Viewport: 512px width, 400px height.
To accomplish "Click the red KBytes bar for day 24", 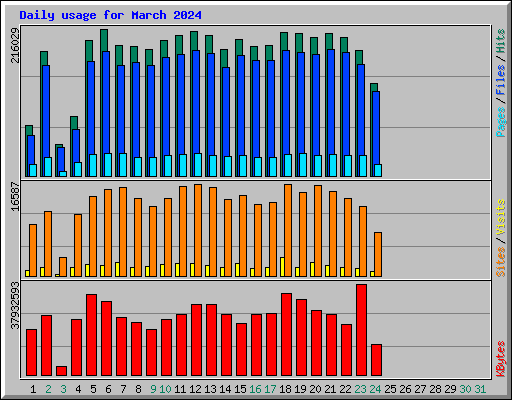I will [x=376, y=360].
